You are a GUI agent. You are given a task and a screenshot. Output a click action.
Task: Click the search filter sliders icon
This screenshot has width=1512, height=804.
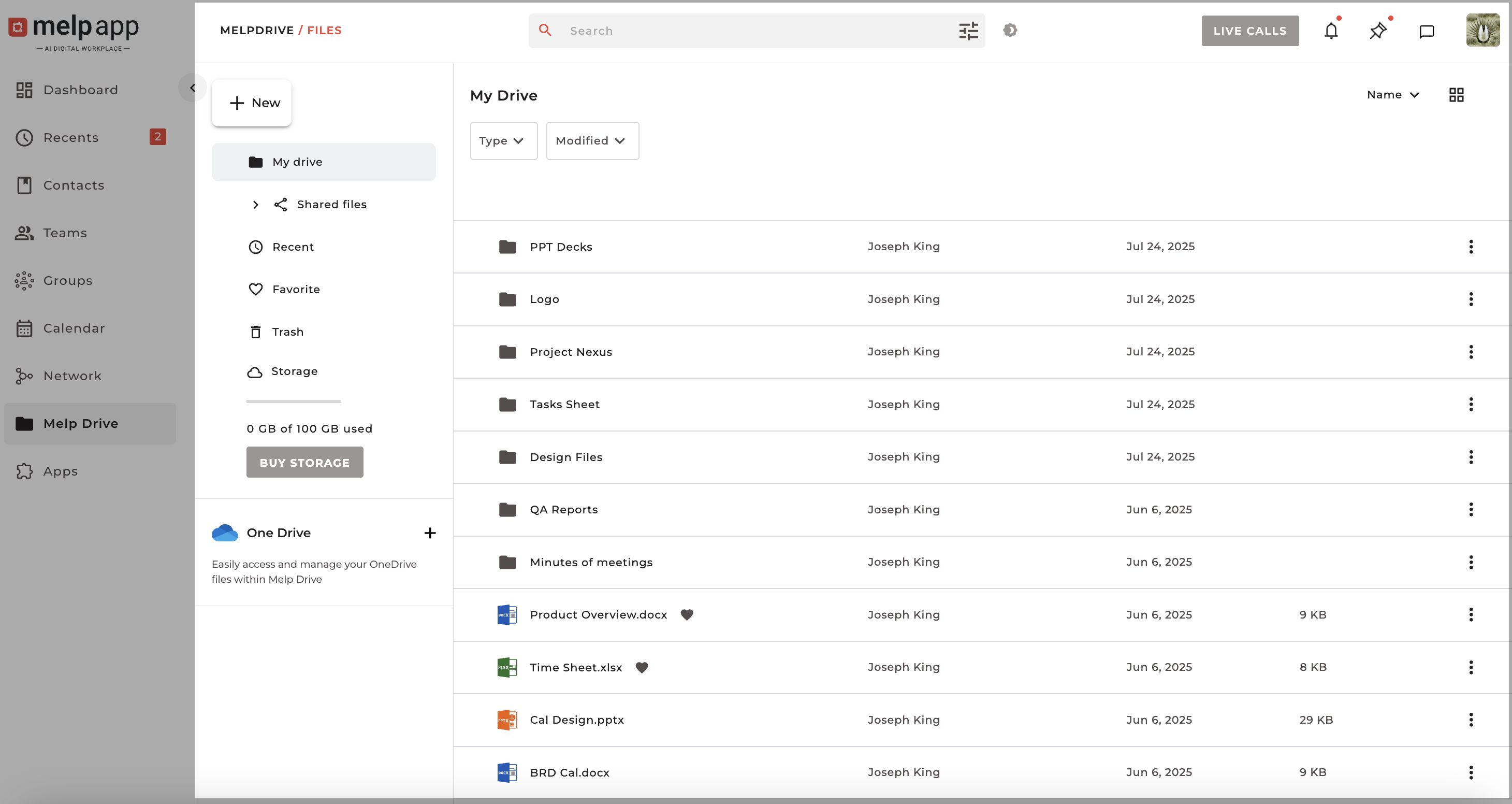968,31
